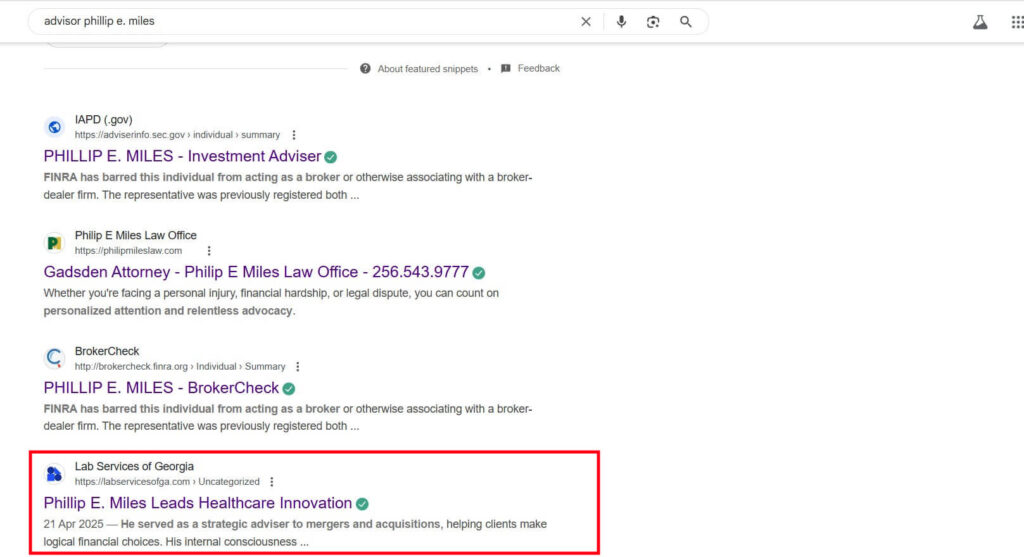Open Gadsden Attorney Philip E Miles result
Screen dimensions: 1024x557
coord(256,272)
